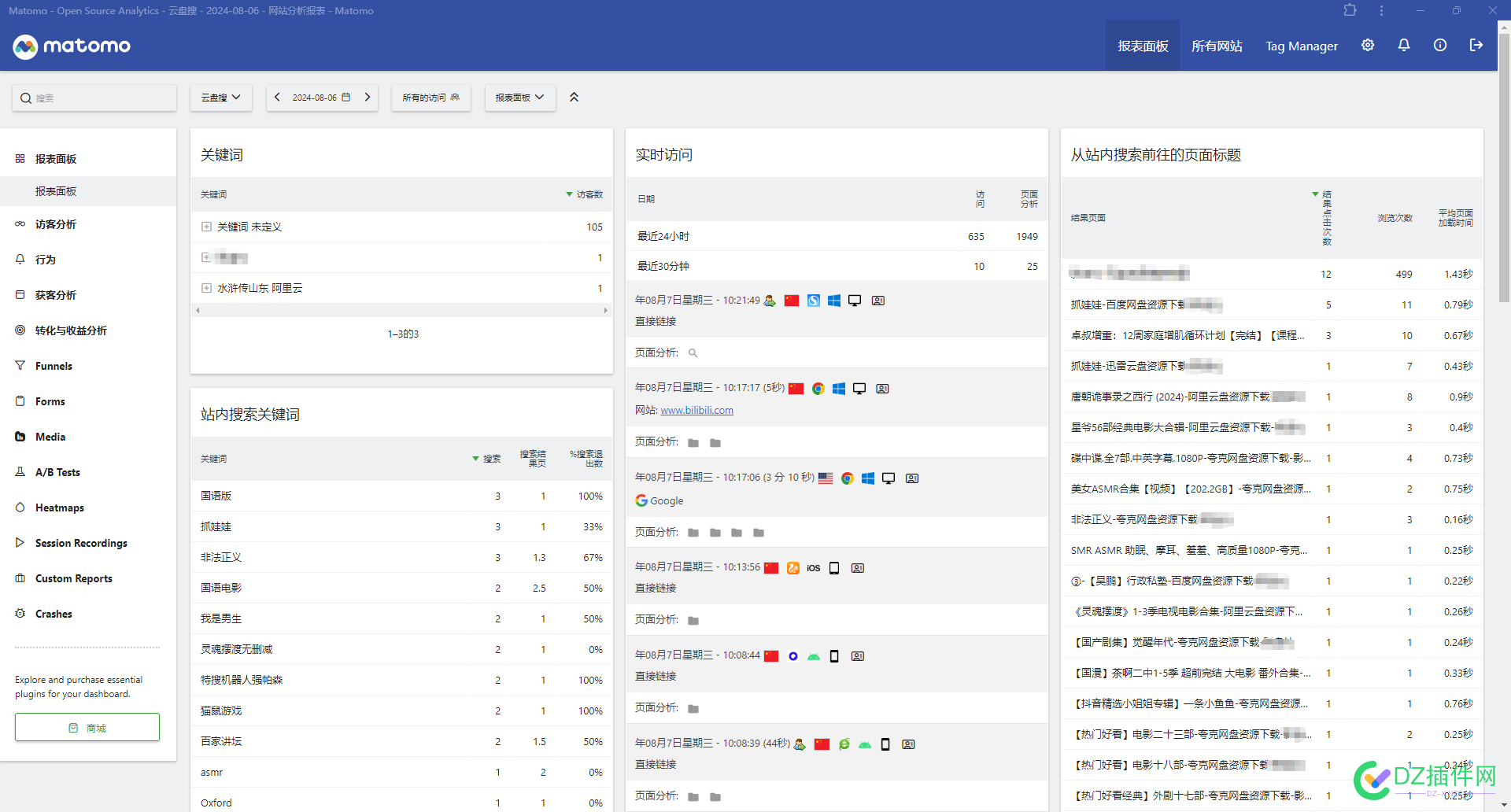Viewport: 1511px width, 812px height.
Task: Click visitor profile icon for 10:08:44 visit
Action: [858, 656]
